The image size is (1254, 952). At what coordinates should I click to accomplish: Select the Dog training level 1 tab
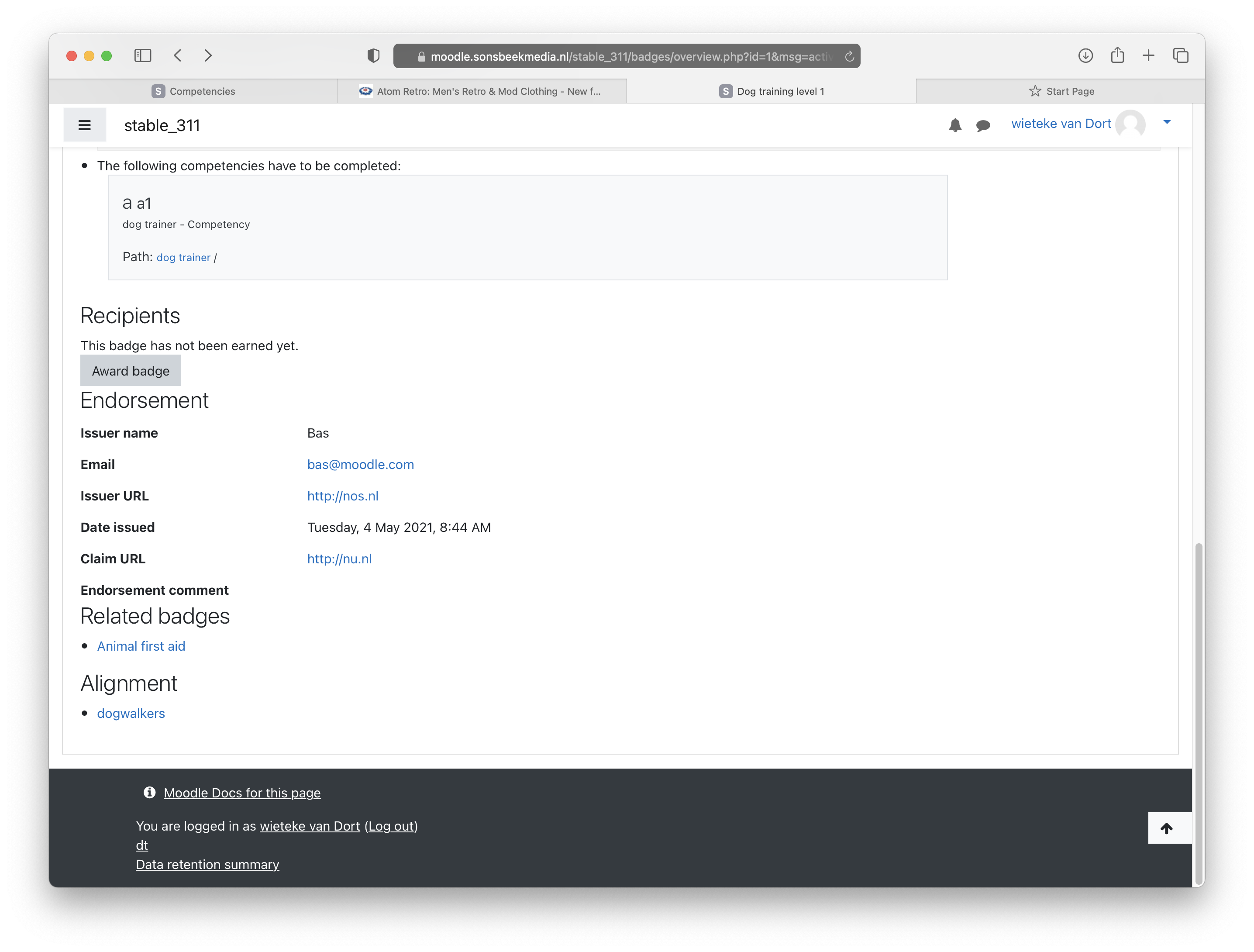click(771, 91)
